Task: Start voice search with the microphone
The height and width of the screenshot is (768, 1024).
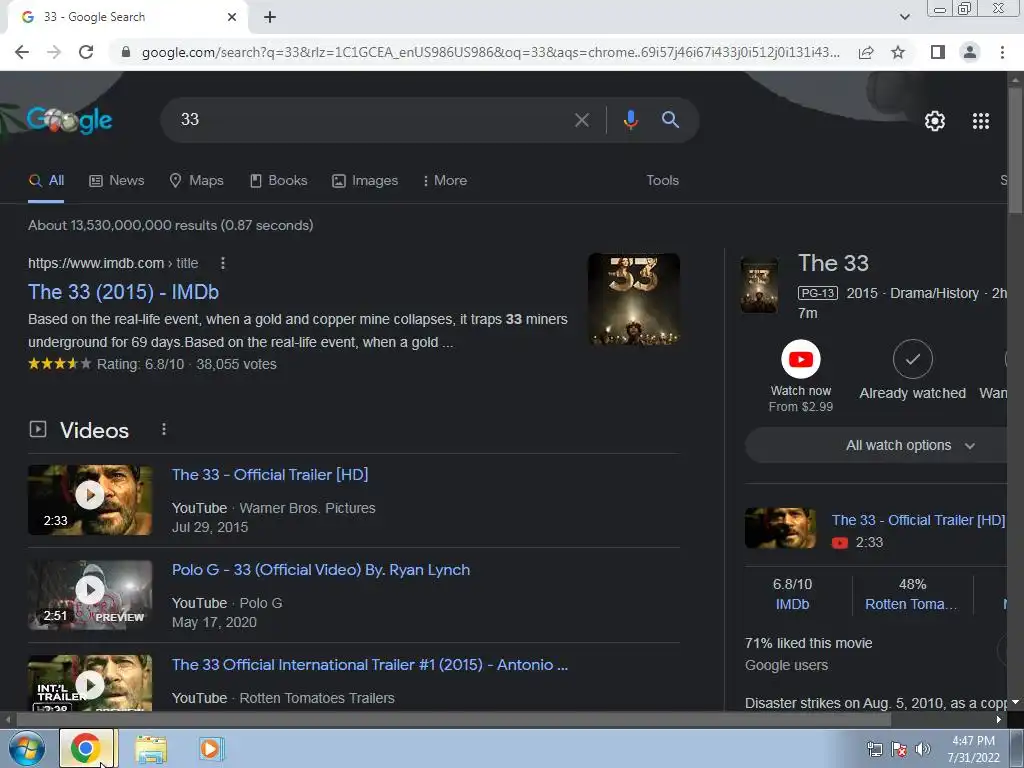Action: (x=630, y=120)
